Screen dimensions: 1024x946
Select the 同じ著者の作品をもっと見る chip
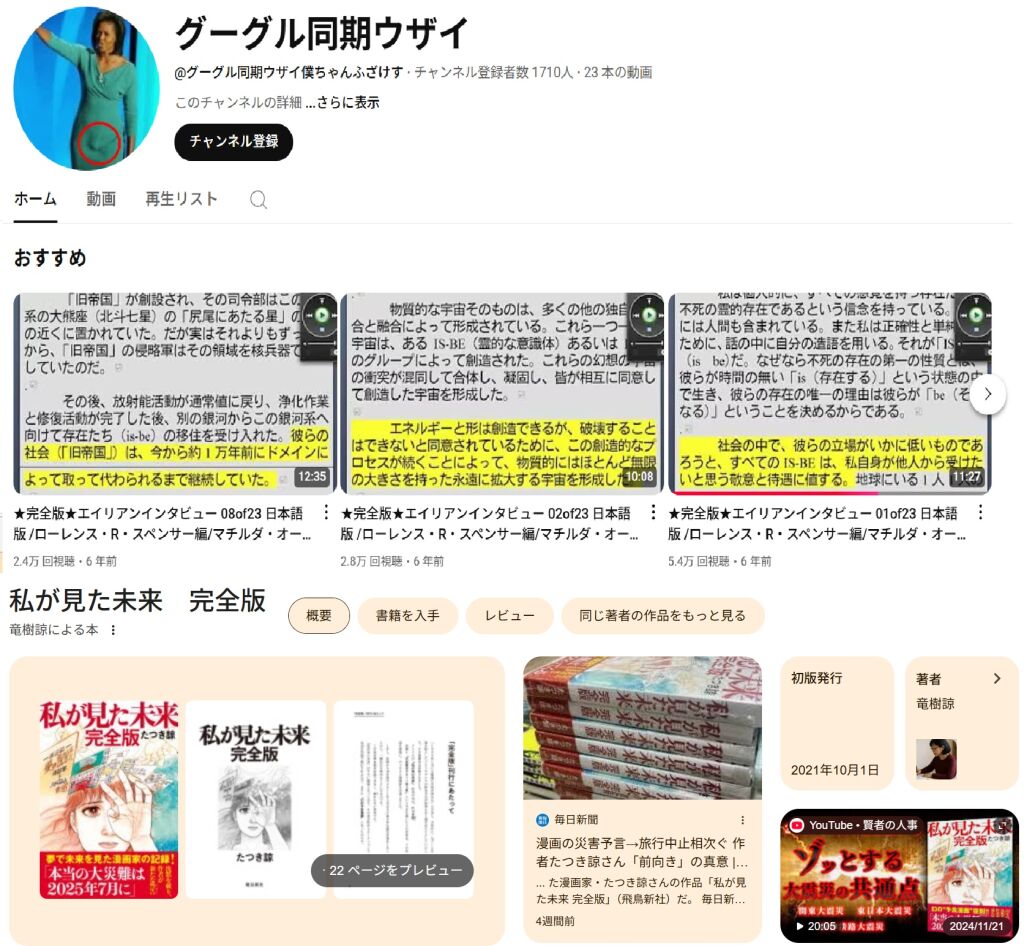(662, 616)
